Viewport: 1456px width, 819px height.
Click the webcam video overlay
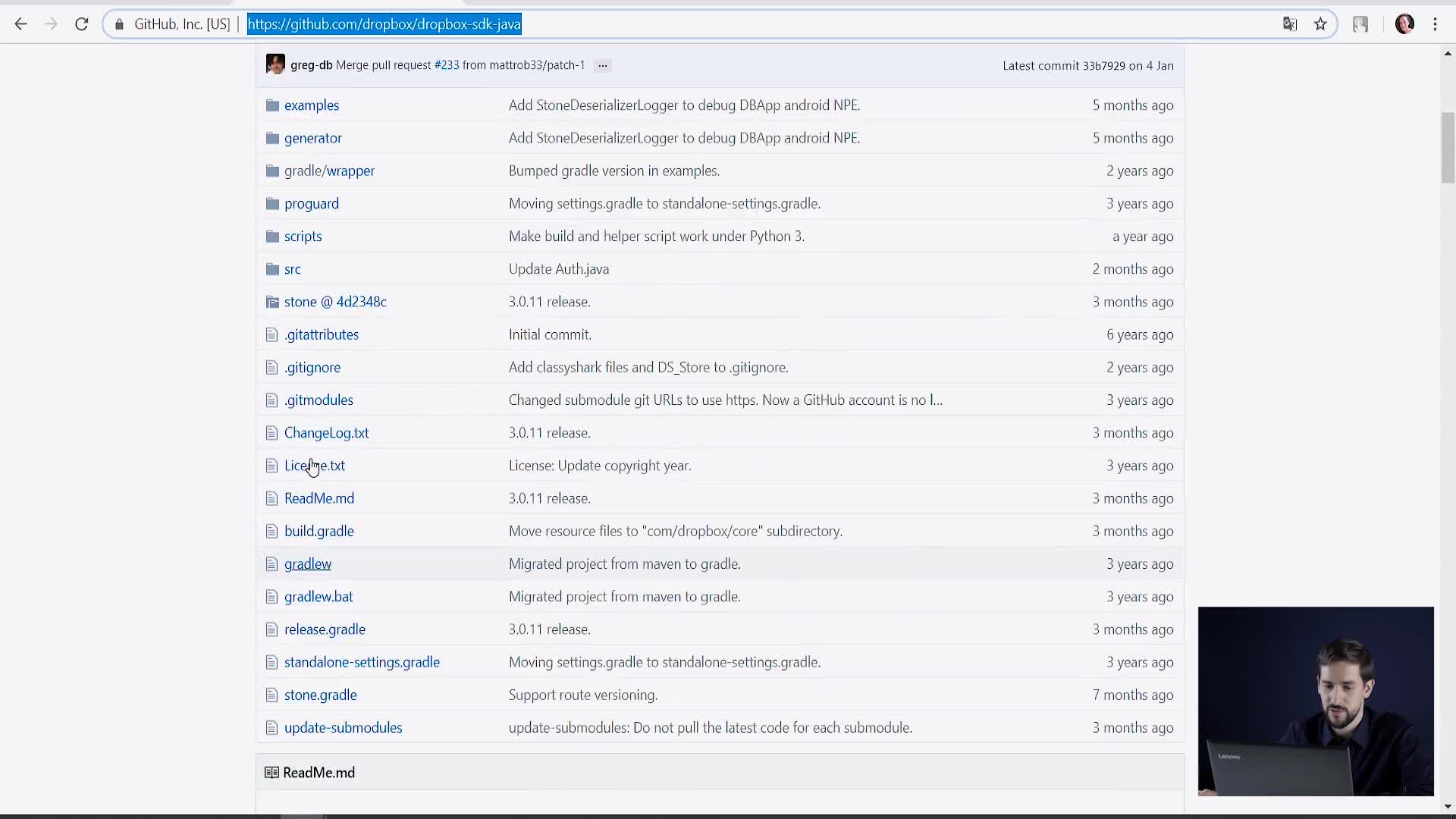coord(1316,701)
